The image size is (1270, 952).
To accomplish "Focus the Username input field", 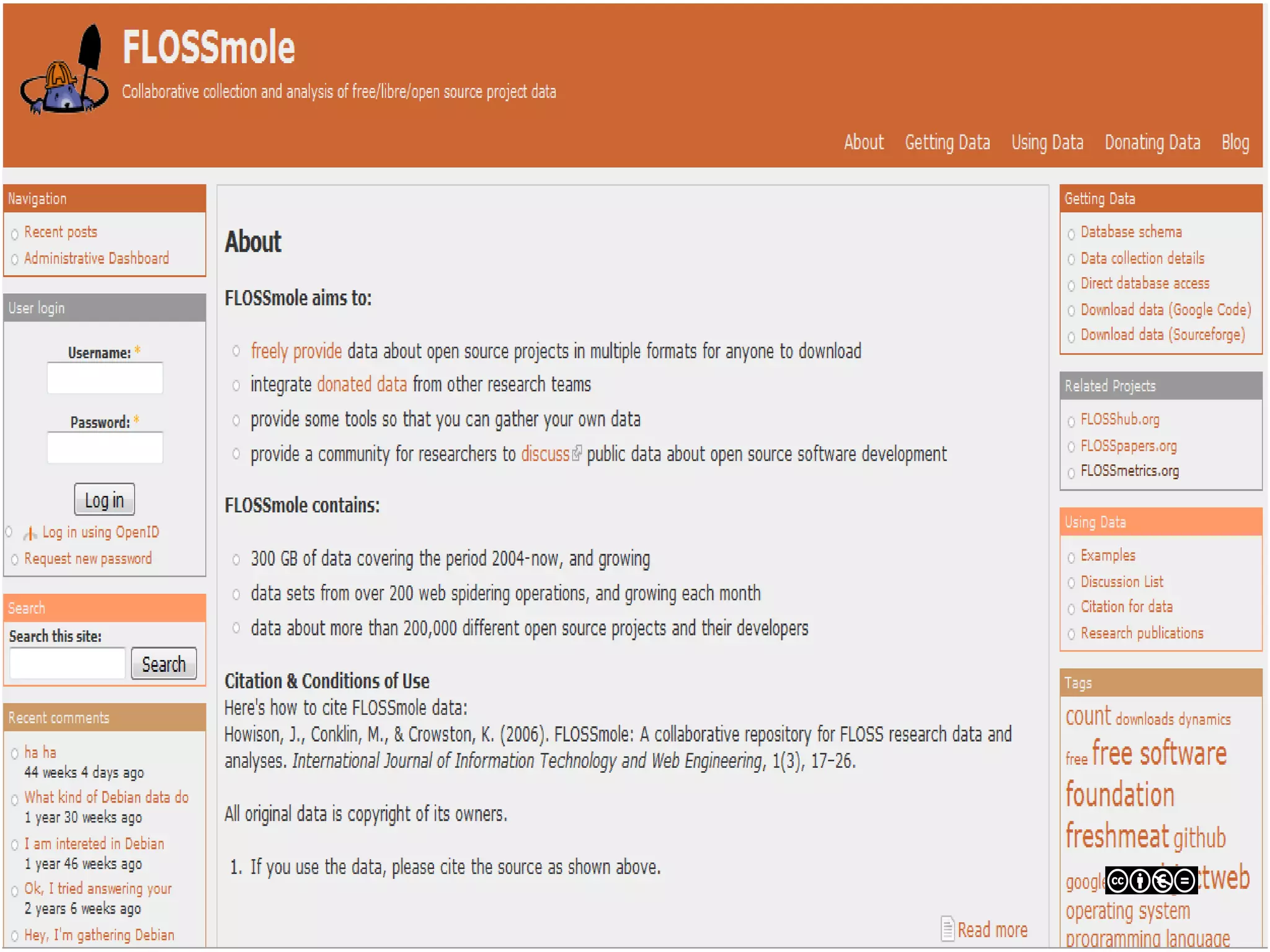I will pos(105,378).
